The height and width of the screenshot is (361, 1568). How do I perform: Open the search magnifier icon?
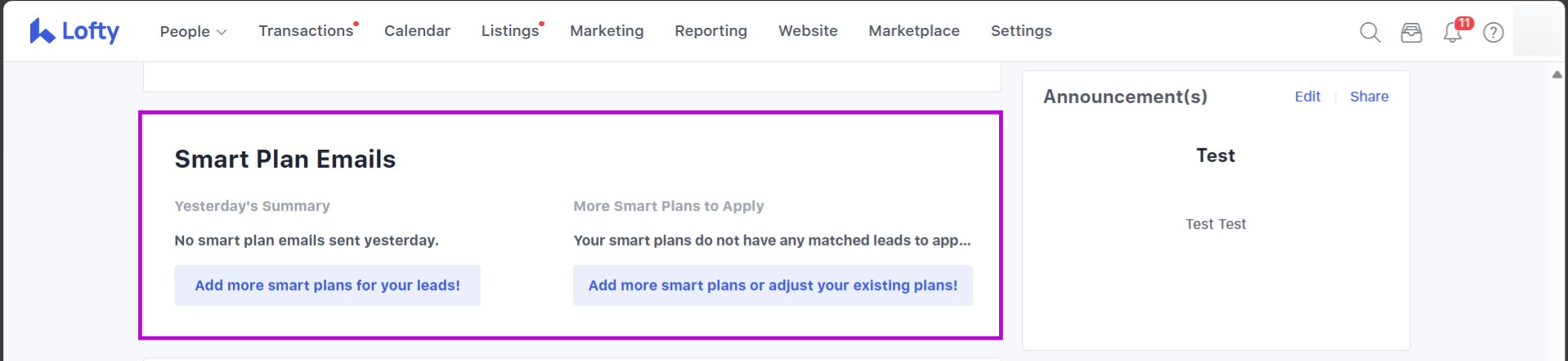pos(1370,32)
